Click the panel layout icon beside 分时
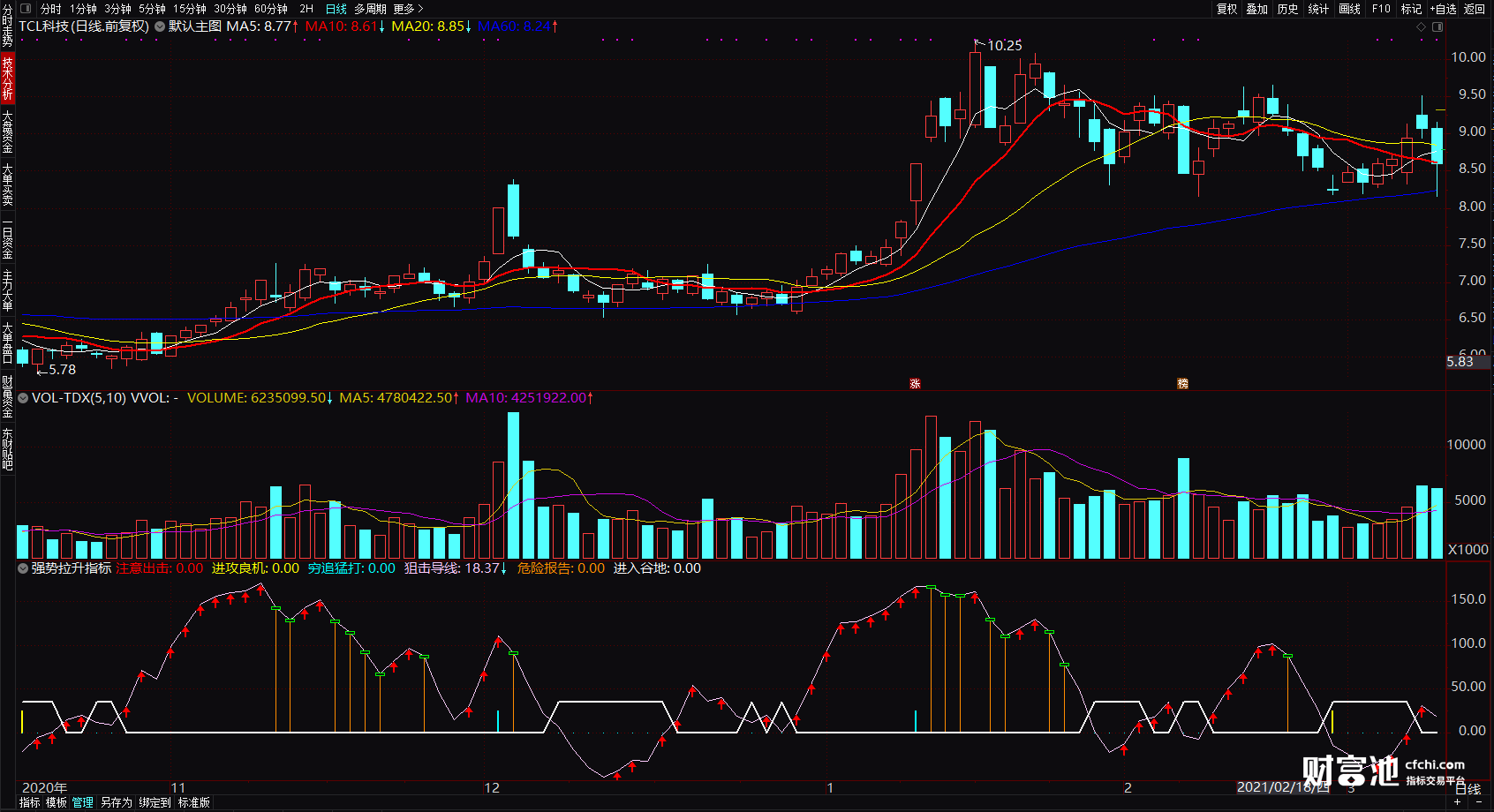 click(26, 9)
